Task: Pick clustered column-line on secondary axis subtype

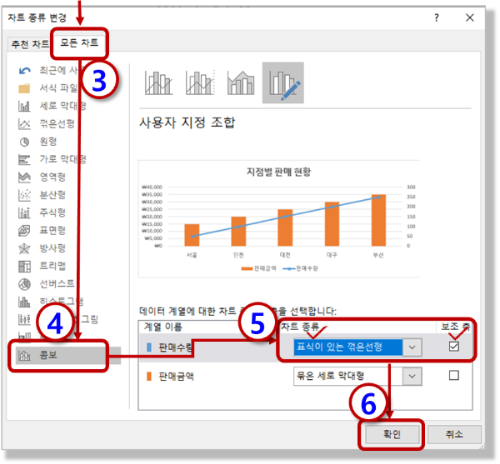Action: point(200,83)
